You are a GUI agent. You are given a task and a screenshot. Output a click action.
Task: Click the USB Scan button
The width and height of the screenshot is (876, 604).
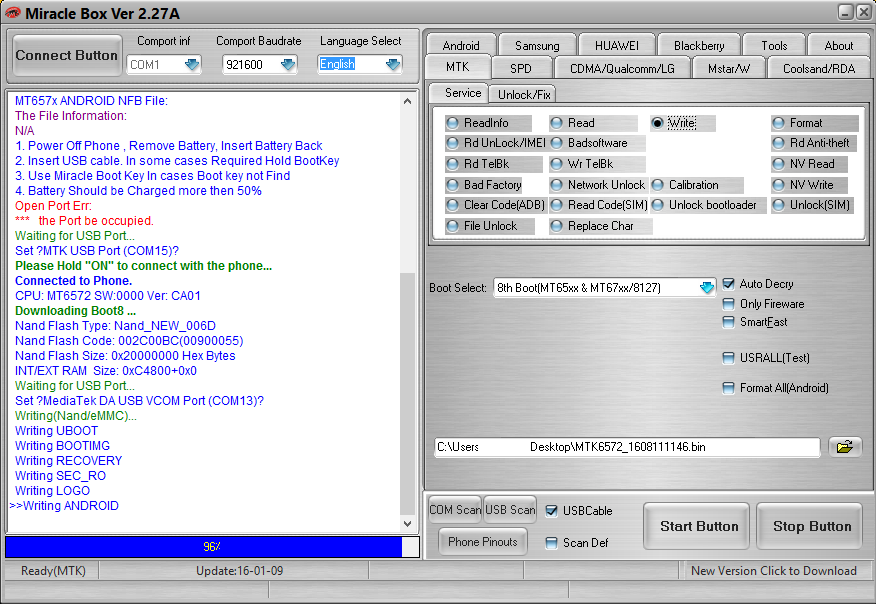pyautogui.click(x=510, y=510)
